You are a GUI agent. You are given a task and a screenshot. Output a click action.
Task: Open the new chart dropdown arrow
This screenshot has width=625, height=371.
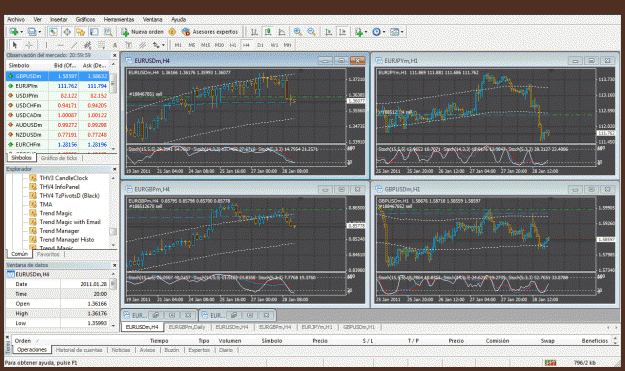[x=22, y=32]
